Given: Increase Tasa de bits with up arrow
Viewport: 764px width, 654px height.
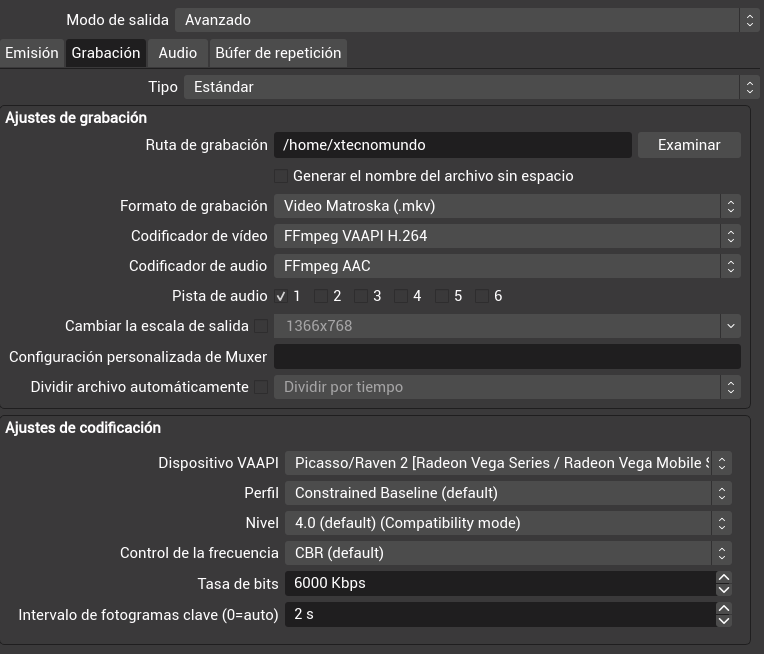Looking at the screenshot, I should (724, 577).
